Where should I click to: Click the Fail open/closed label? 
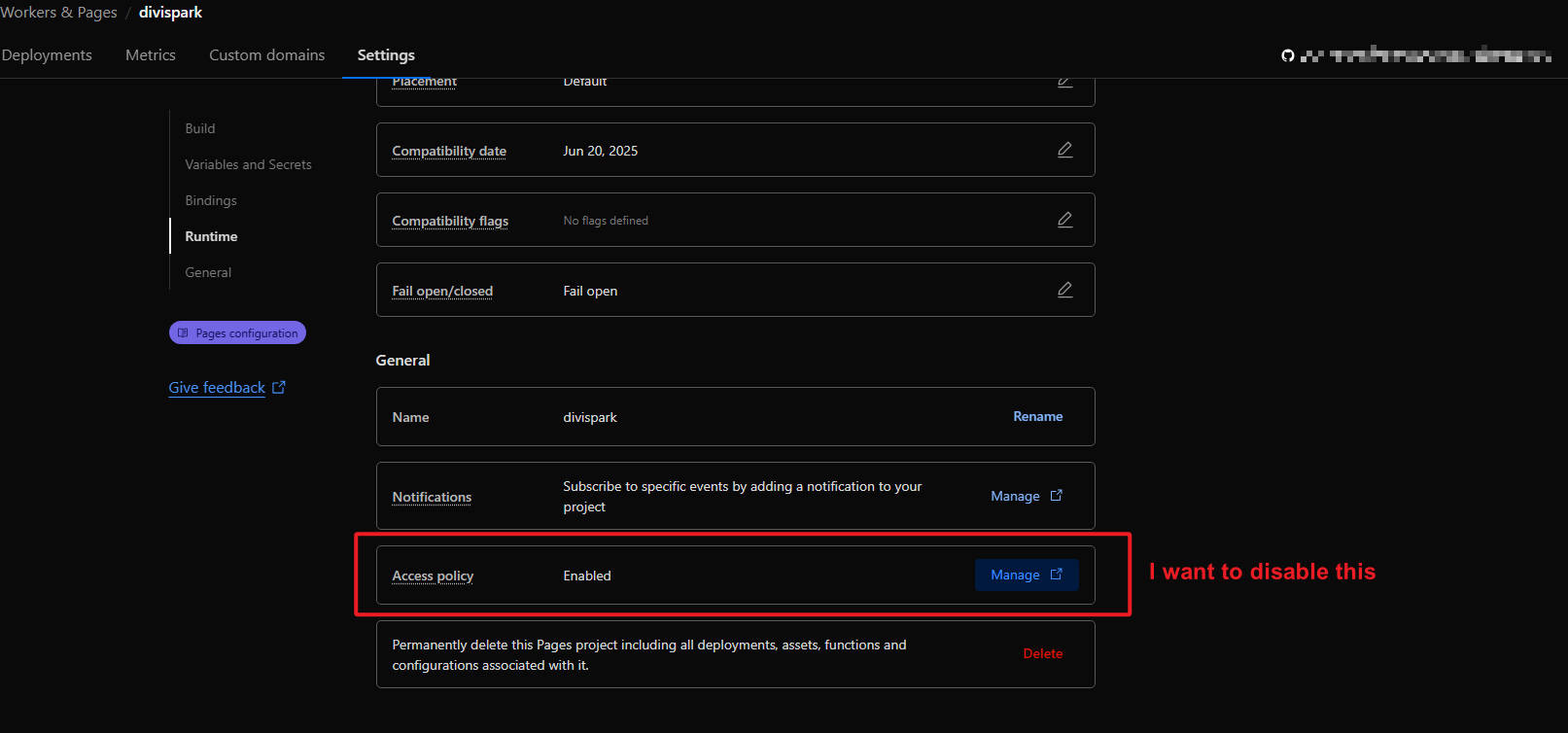click(442, 291)
